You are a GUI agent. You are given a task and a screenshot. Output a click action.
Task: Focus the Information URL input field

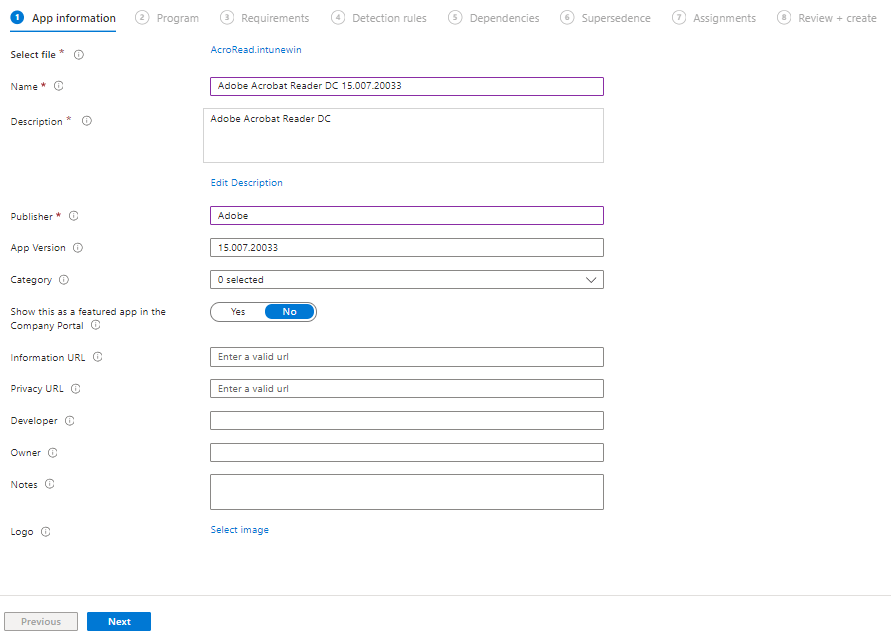point(406,357)
